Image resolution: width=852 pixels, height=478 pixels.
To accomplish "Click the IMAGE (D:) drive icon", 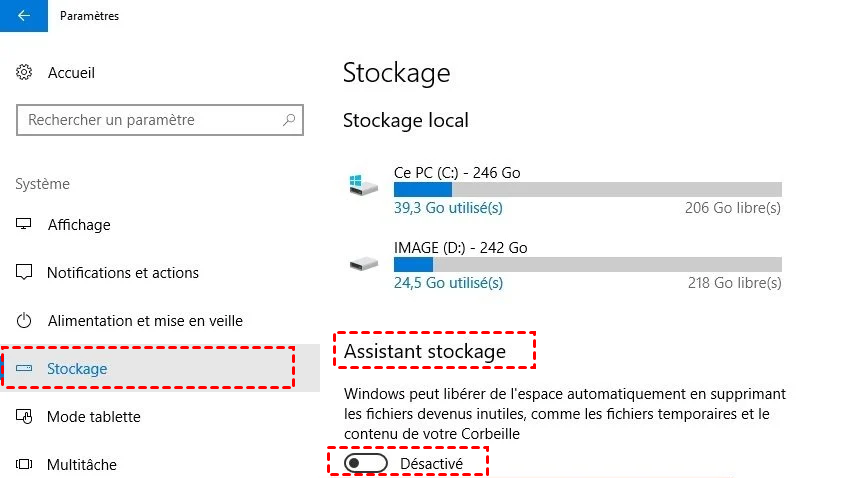I will click(x=362, y=264).
